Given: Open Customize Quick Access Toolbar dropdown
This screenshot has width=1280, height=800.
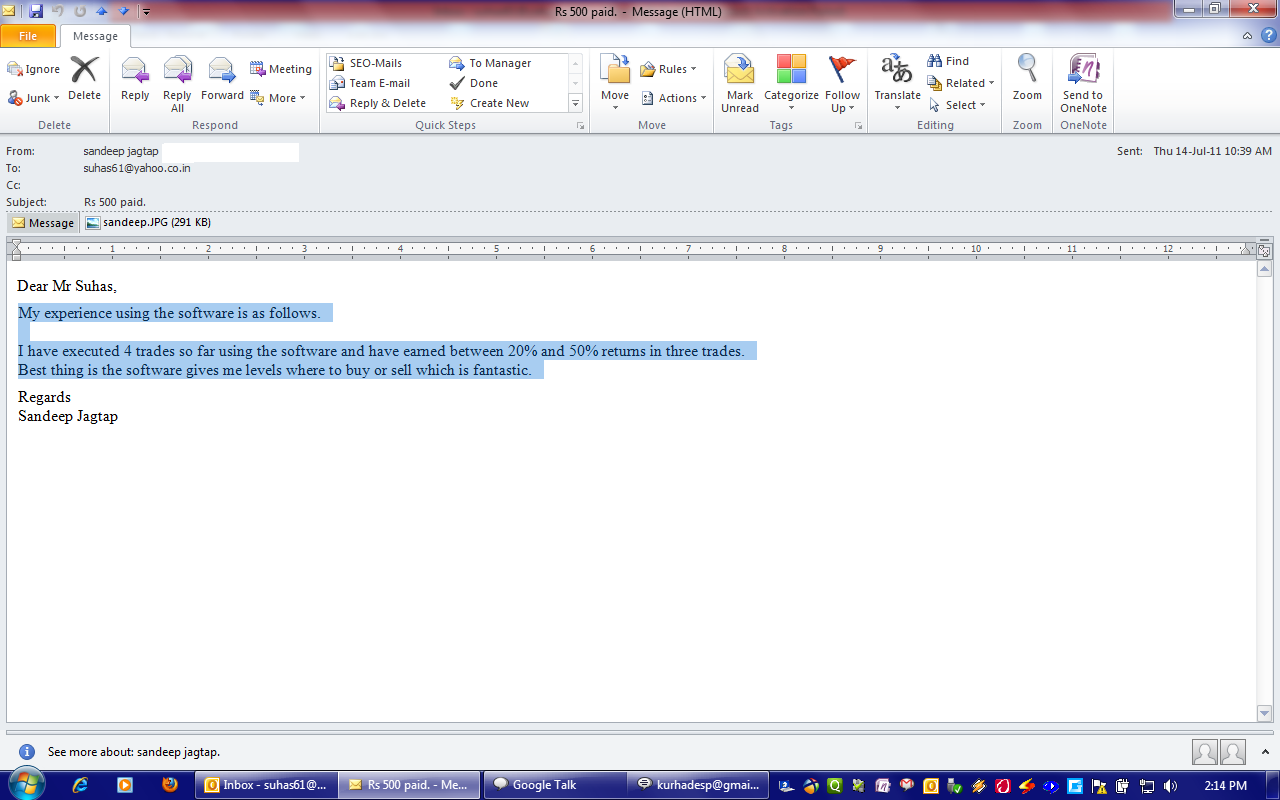Looking at the screenshot, I should (146, 12).
